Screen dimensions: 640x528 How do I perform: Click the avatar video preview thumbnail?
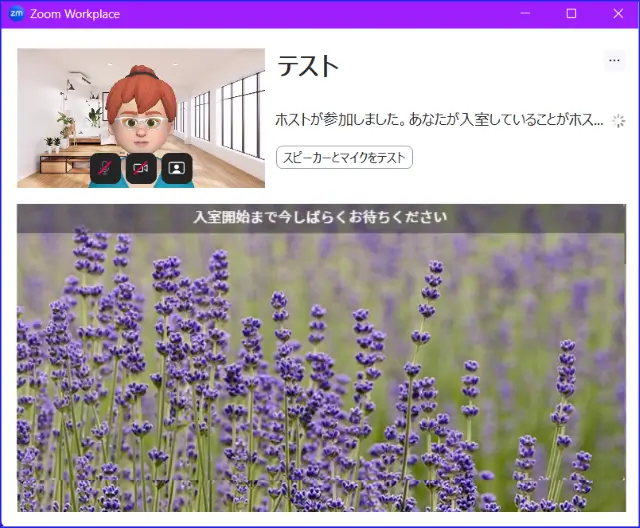141,118
